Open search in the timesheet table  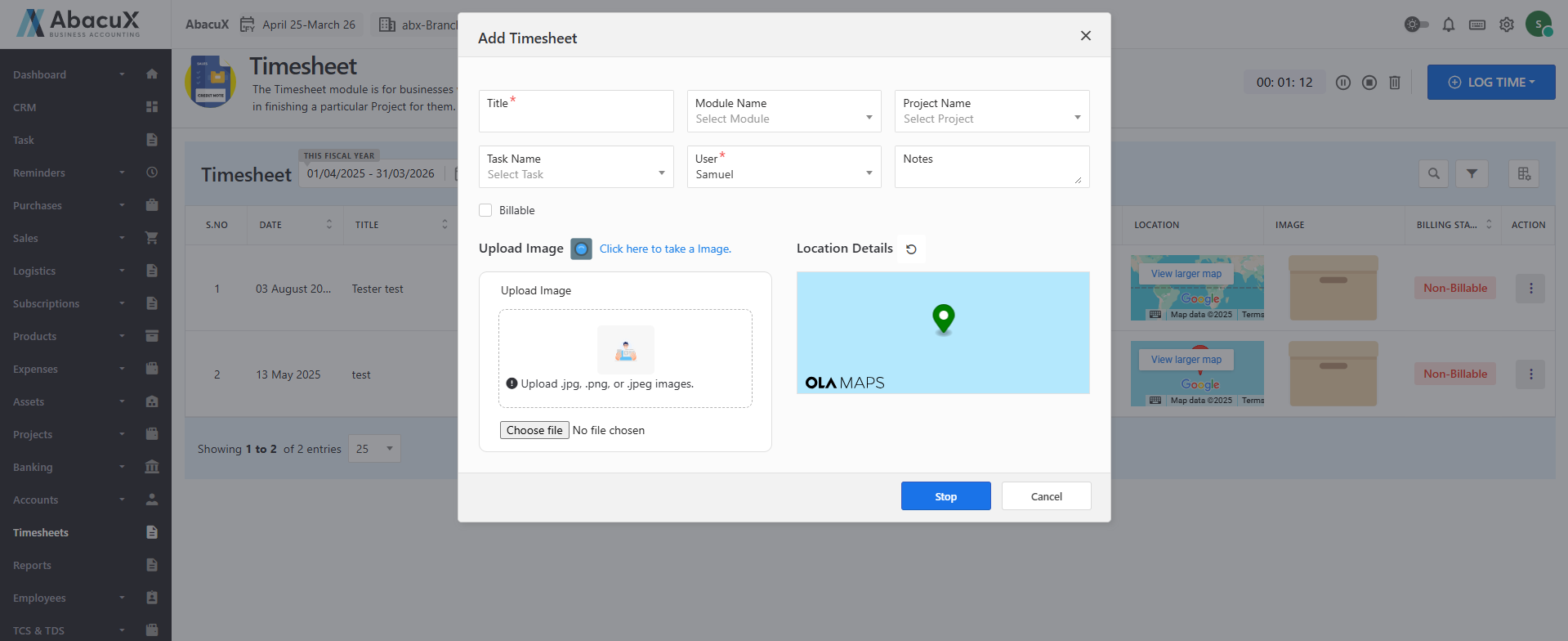1433,173
